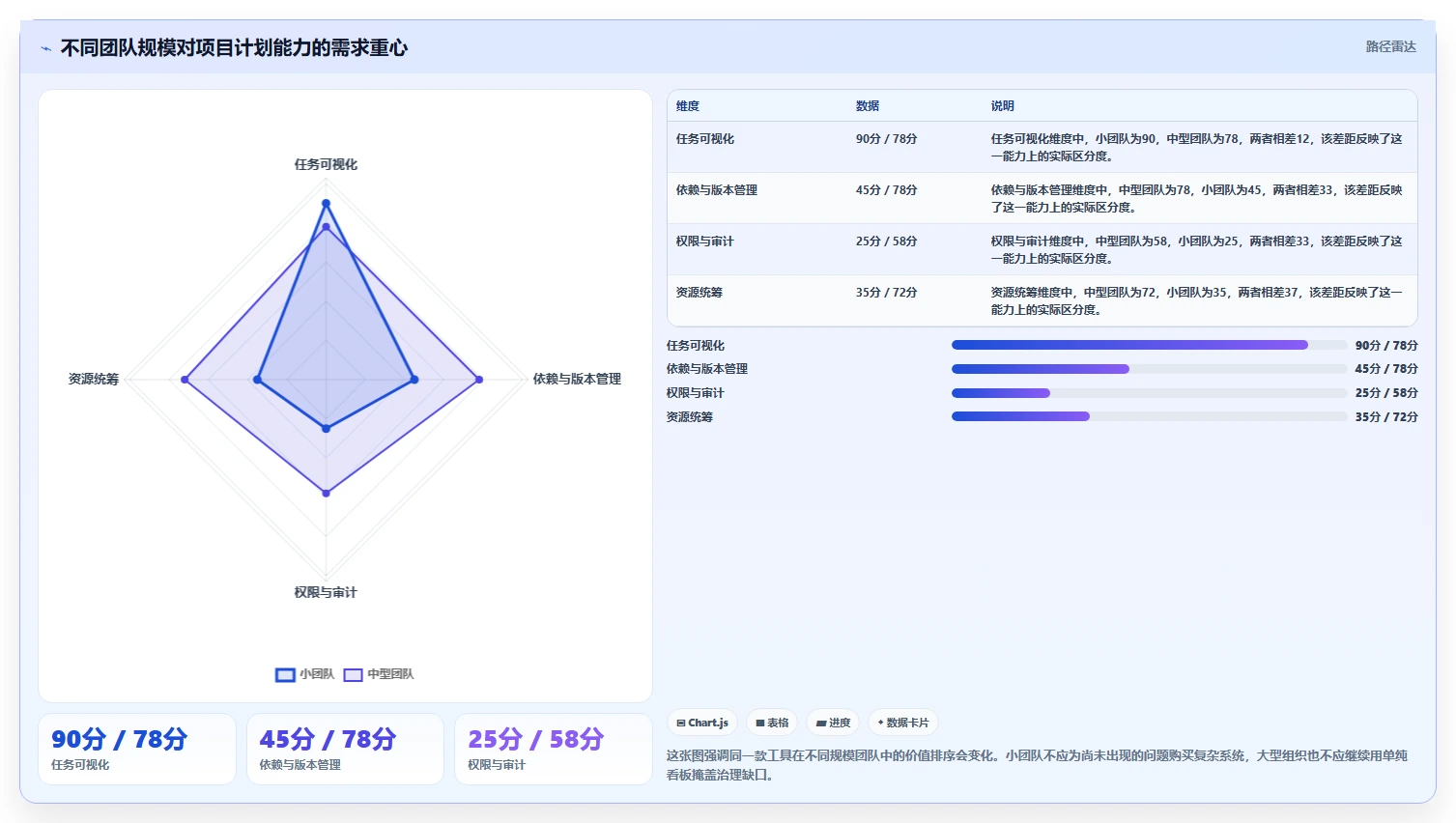The width and height of the screenshot is (1456, 823).
Task: Open the 45分 / 78分 依赖与版本管理 summary card
Action: point(345,750)
